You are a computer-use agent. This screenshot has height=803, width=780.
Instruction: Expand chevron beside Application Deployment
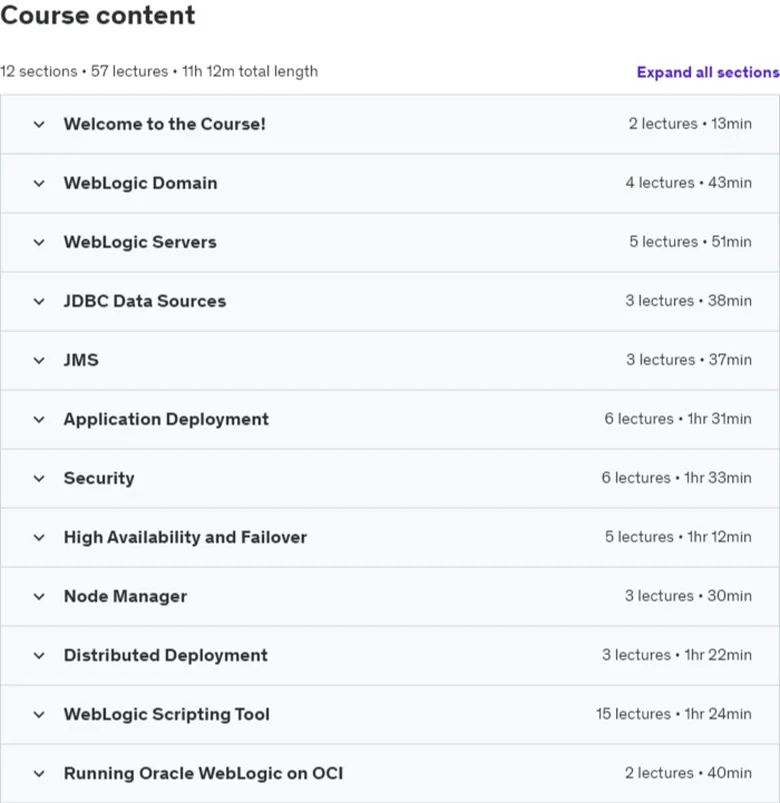click(x=39, y=419)
